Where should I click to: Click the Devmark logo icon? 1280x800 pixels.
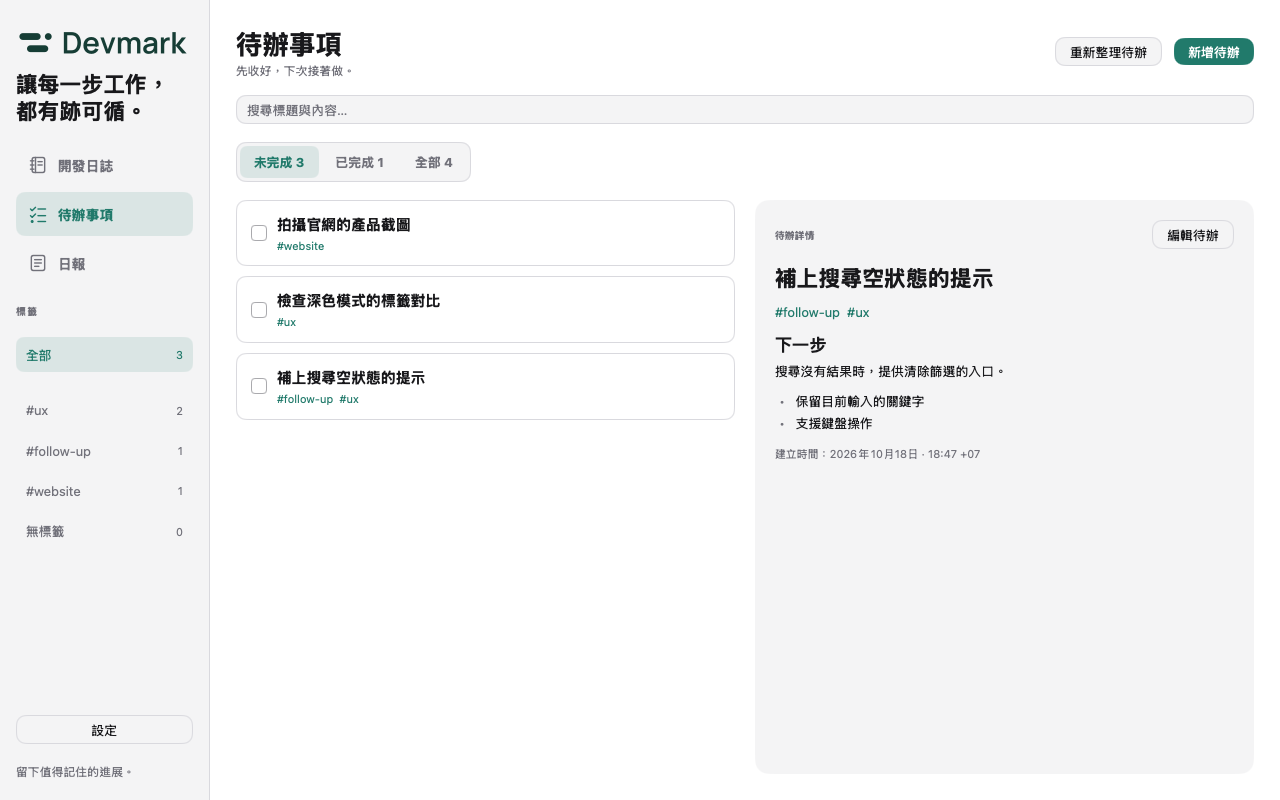36,42
